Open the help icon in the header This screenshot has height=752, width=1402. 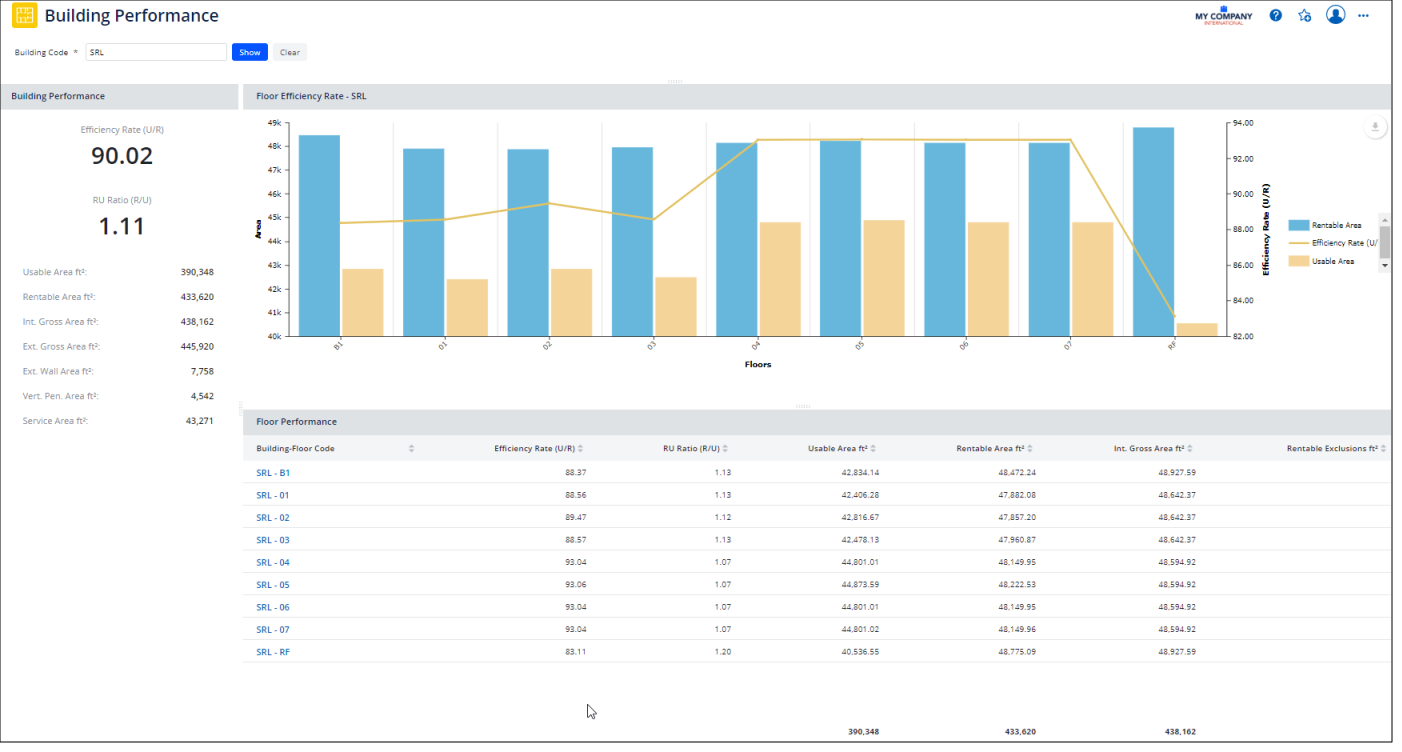click(x=1275, y=15)
